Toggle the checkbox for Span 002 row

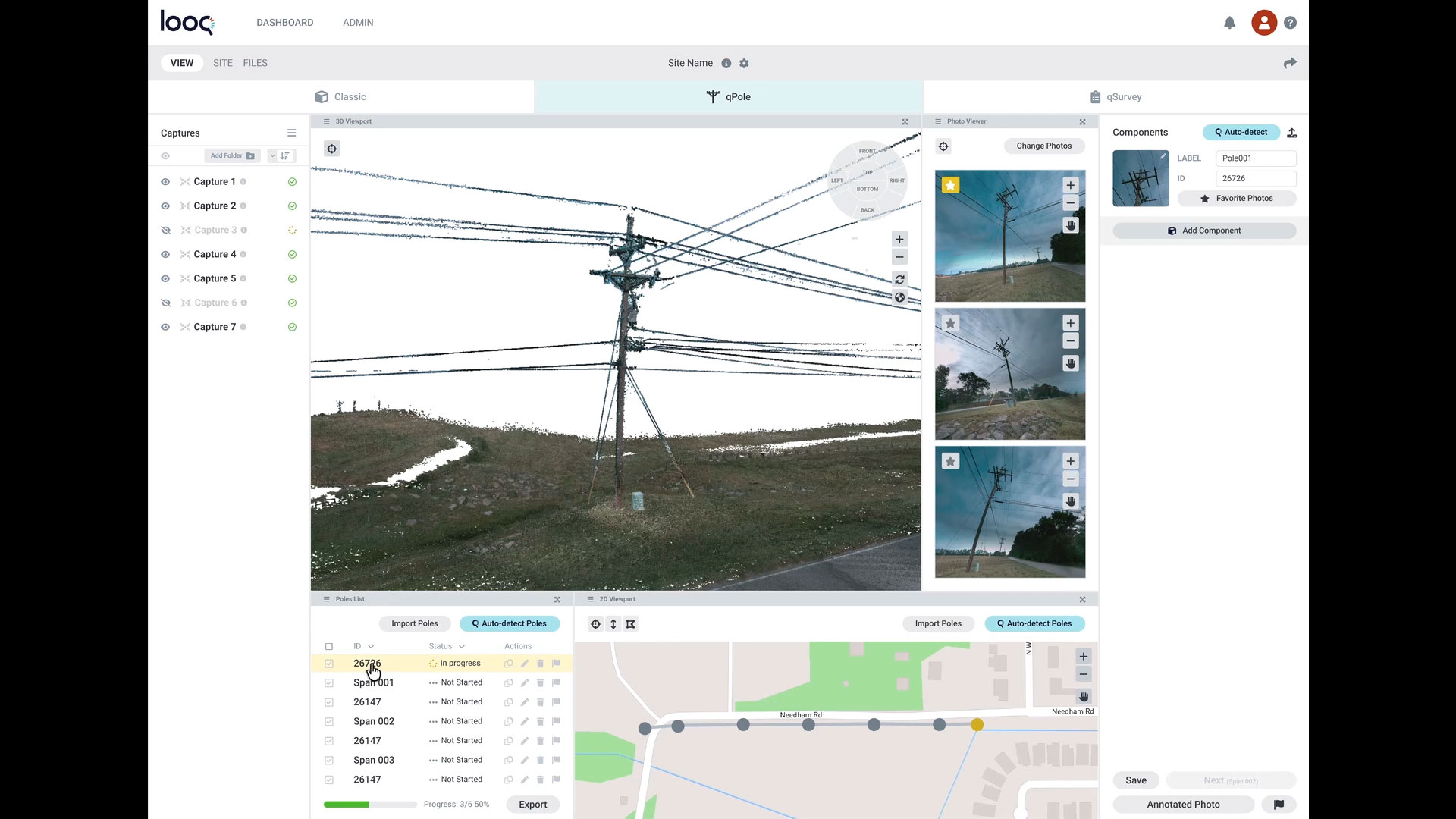point(329,722)
